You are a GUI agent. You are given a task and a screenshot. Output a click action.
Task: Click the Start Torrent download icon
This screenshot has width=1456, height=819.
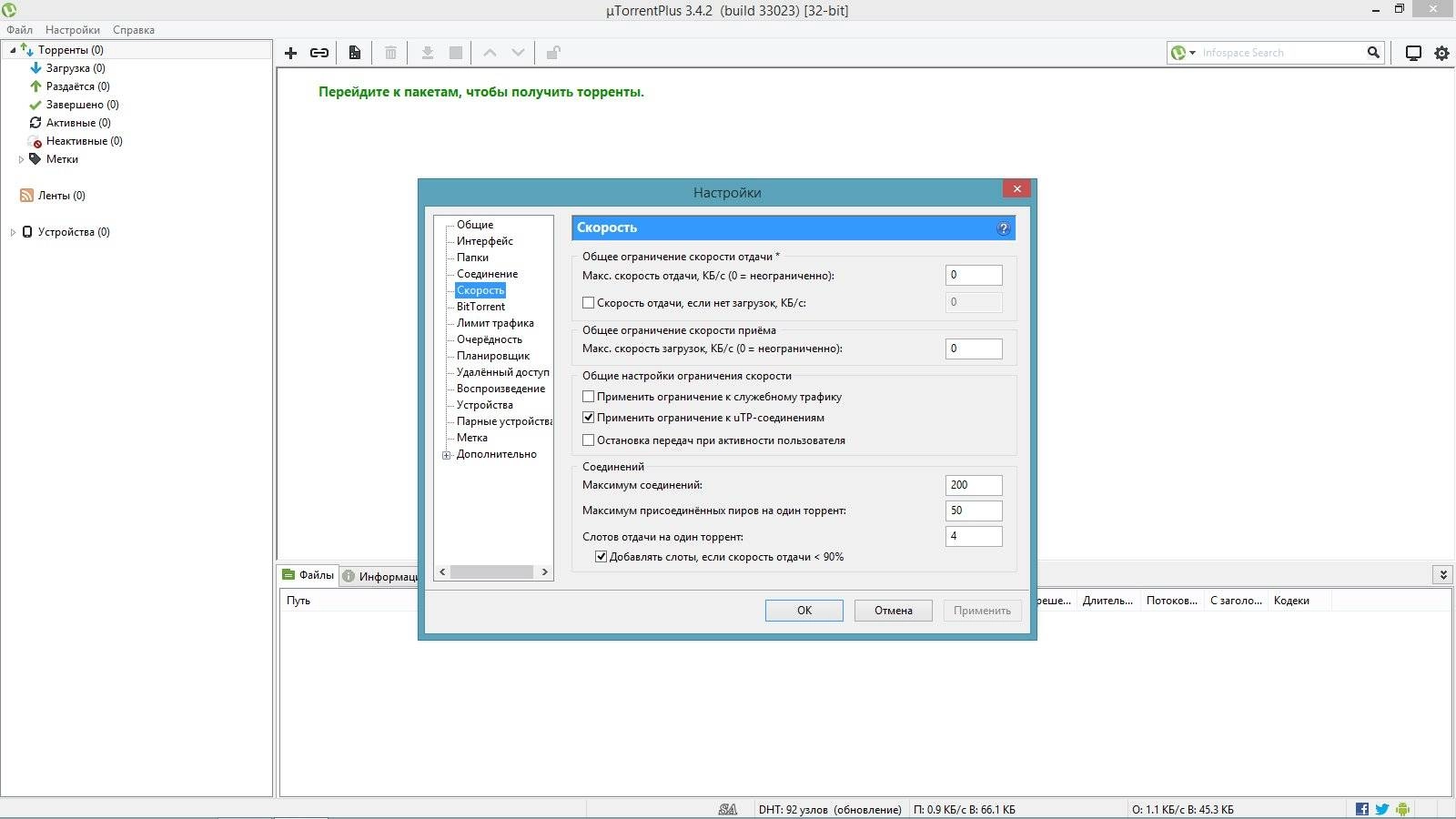(426, 52)
